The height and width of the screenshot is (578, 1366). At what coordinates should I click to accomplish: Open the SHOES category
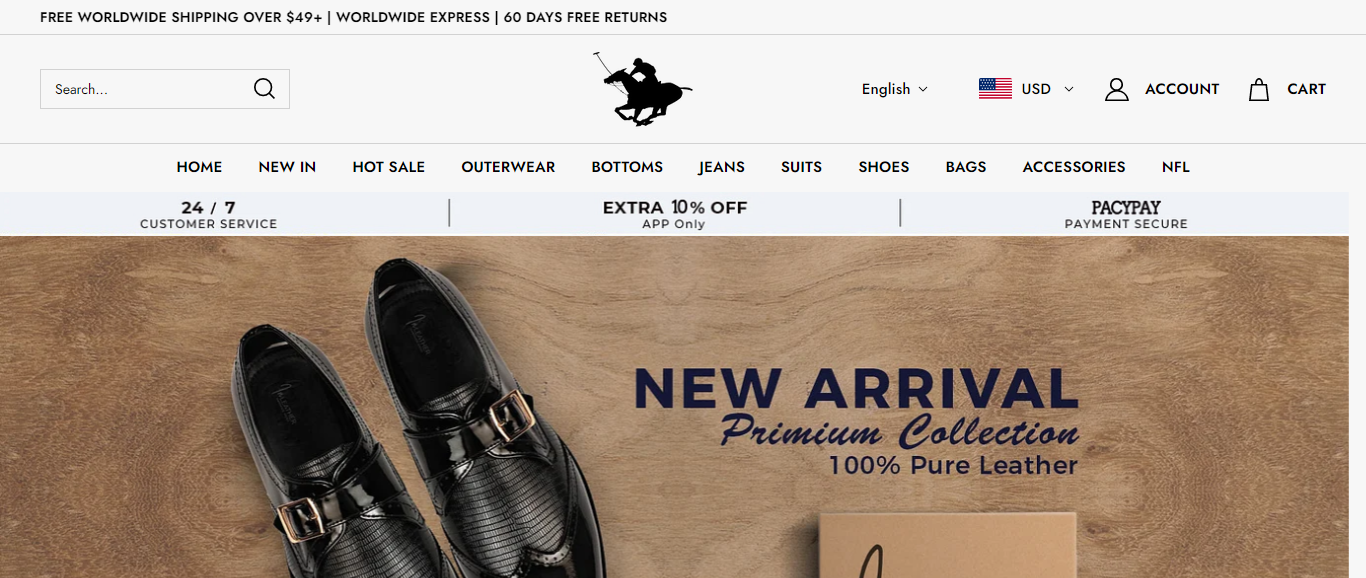pyautogui.click(x=884, y=167)
